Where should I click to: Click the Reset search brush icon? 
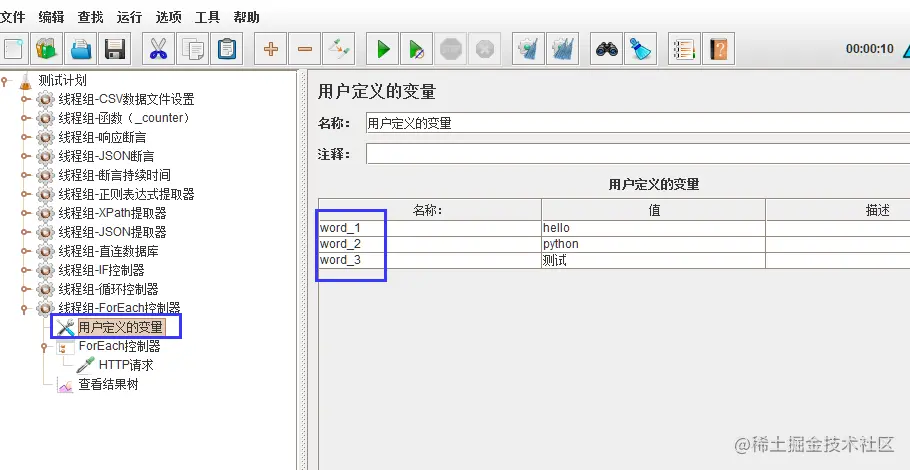point(640,49)
